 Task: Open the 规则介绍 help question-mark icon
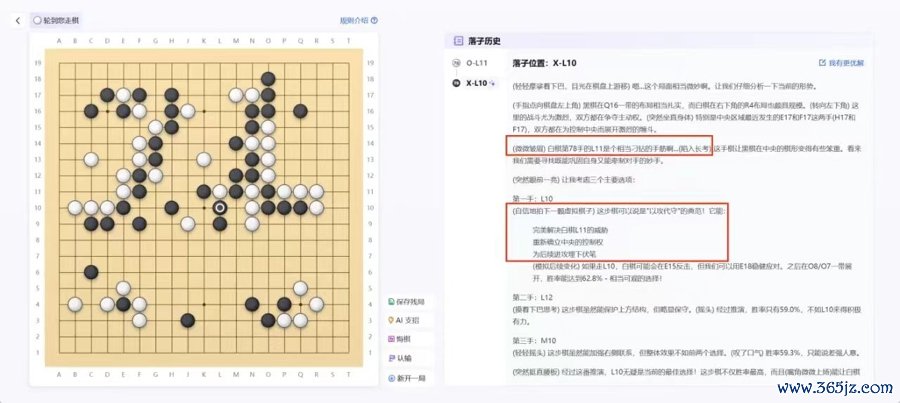tap(374, 21)
